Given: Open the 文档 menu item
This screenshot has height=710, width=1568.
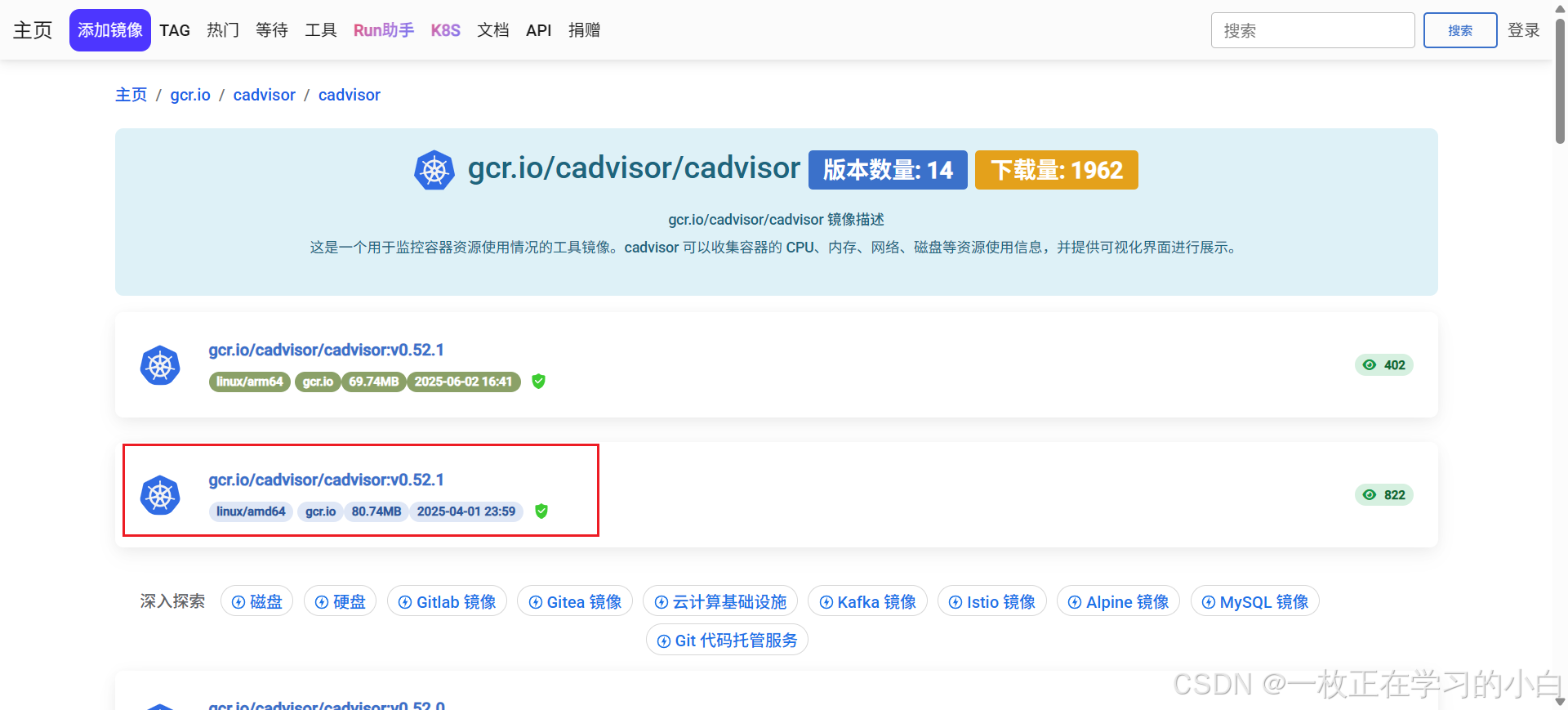Looking at the screenshot, I should pyautogui.click(x=493, y=30).
